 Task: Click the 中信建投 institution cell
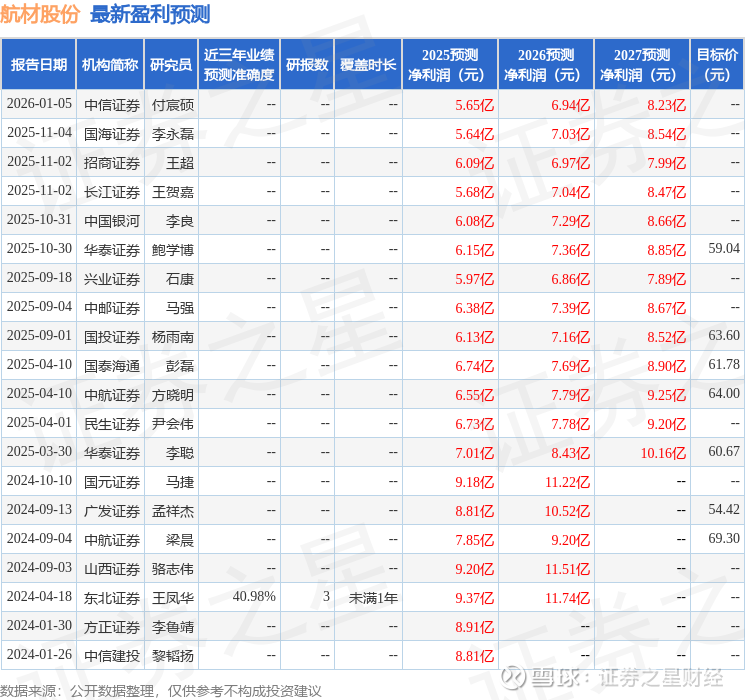(112, 656)
